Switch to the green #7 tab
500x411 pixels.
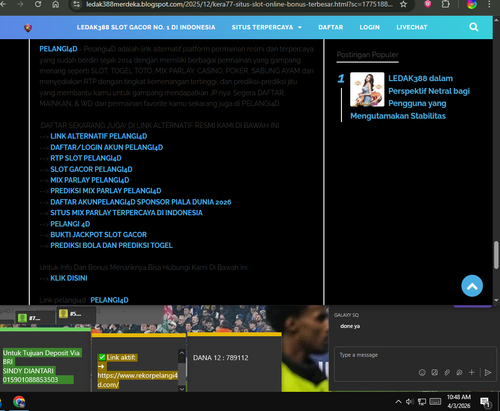35,318
